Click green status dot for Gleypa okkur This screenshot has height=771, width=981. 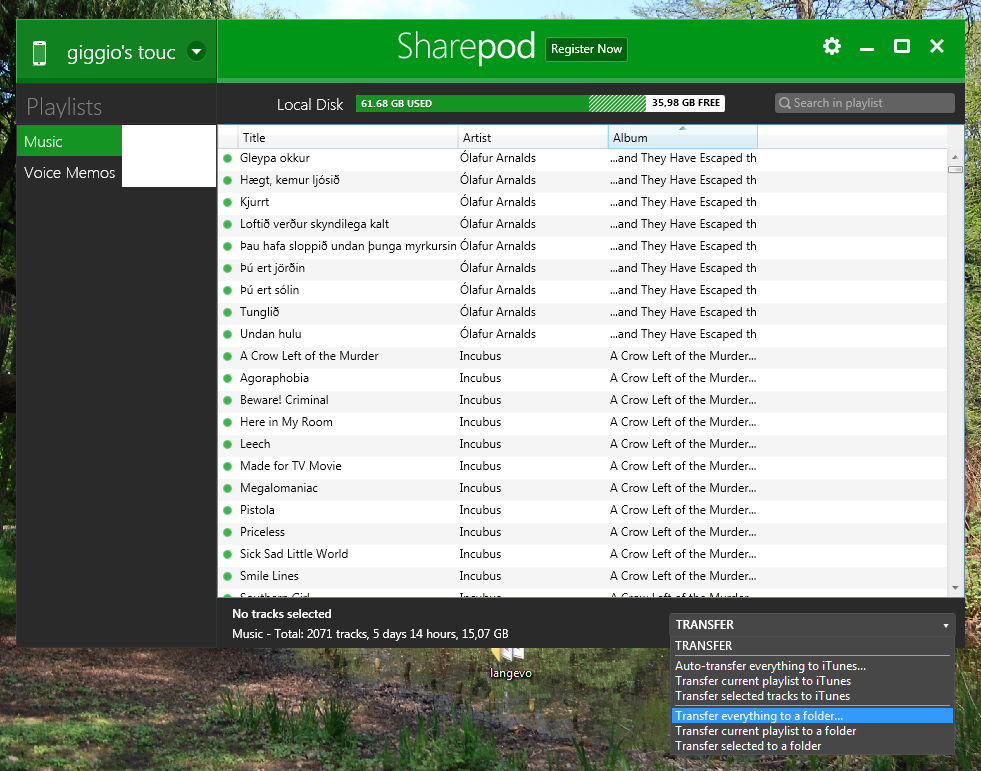pyautogui.click(x=228, y=158)
